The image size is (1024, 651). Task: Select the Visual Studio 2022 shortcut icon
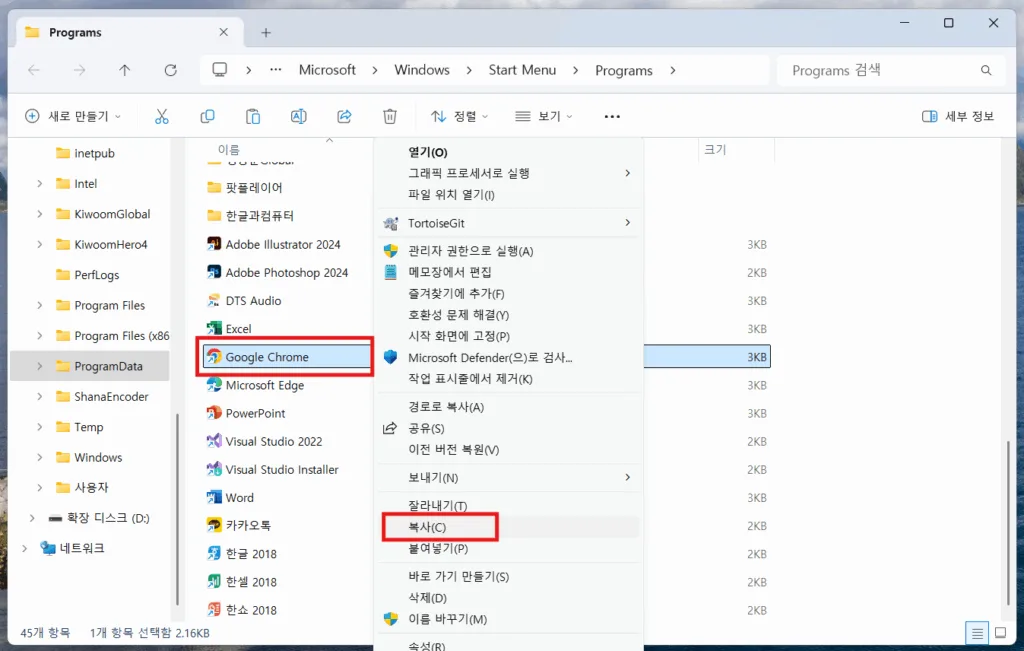pyautogui.click(x=214, y=441)
